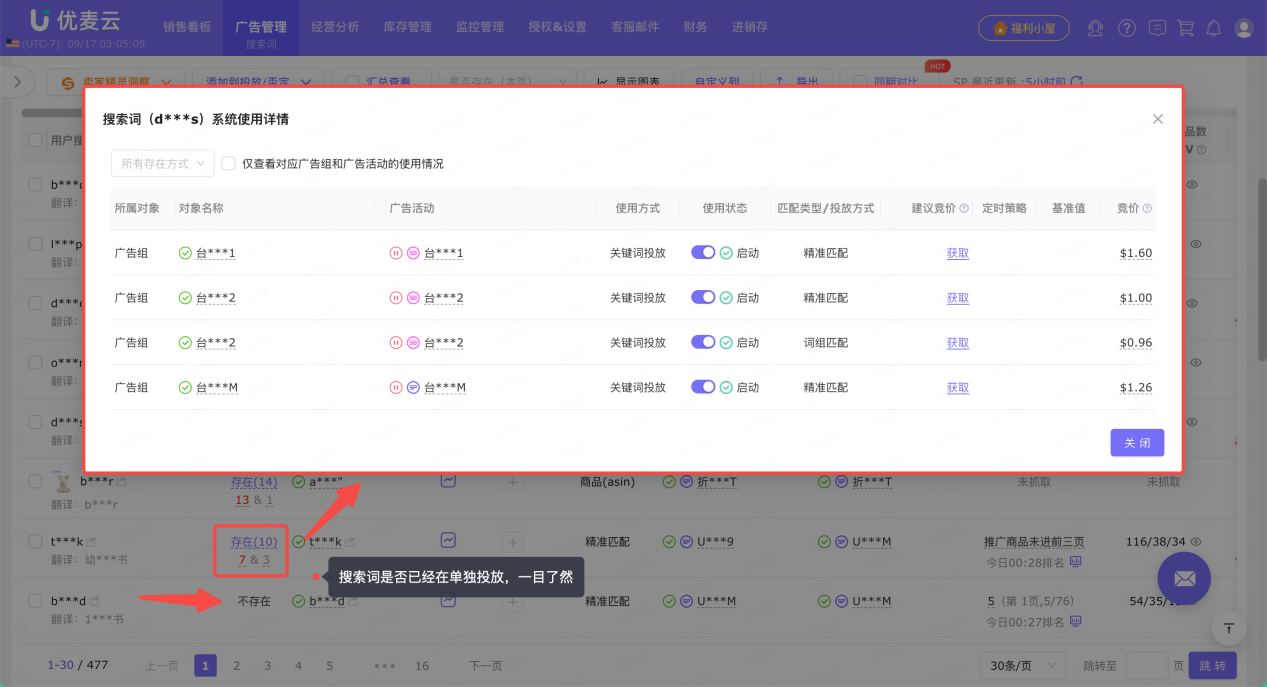Open the message/feedback icon in top bar

point(1157,28)
